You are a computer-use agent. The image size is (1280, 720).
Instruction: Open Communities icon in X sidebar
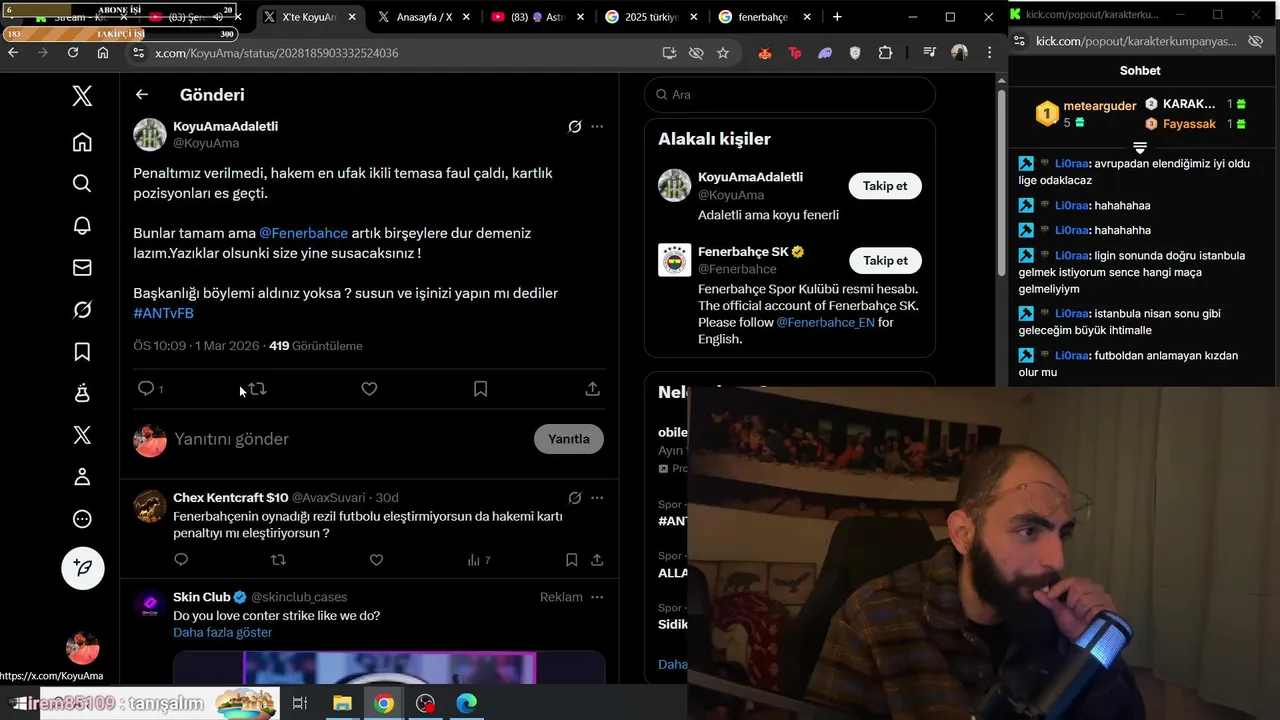[x=82, y=393]
